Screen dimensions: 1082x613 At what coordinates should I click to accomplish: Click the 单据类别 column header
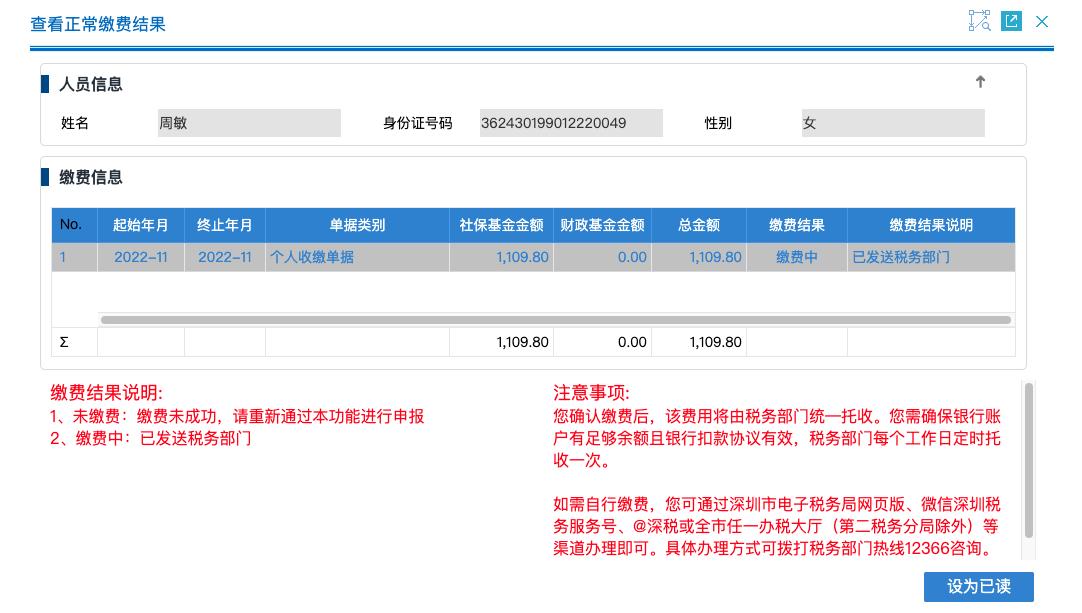click(x=358, y=225)
